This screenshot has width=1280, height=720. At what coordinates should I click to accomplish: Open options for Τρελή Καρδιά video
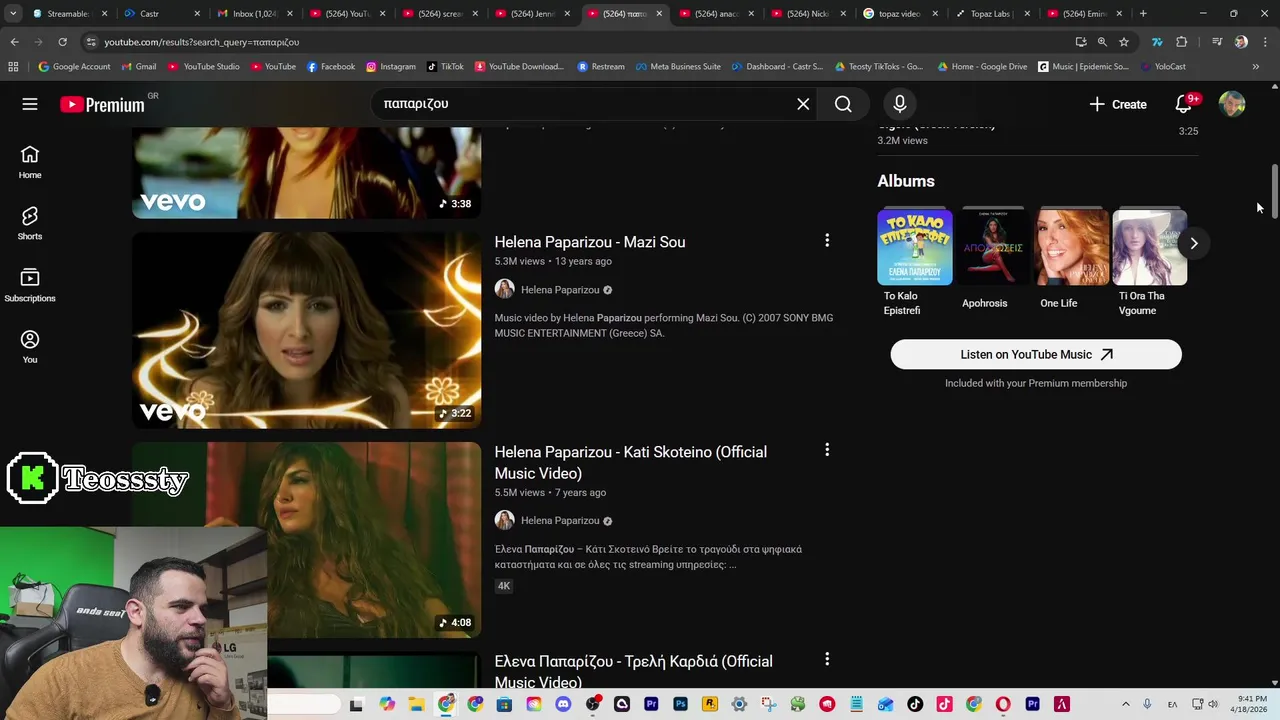827,660
